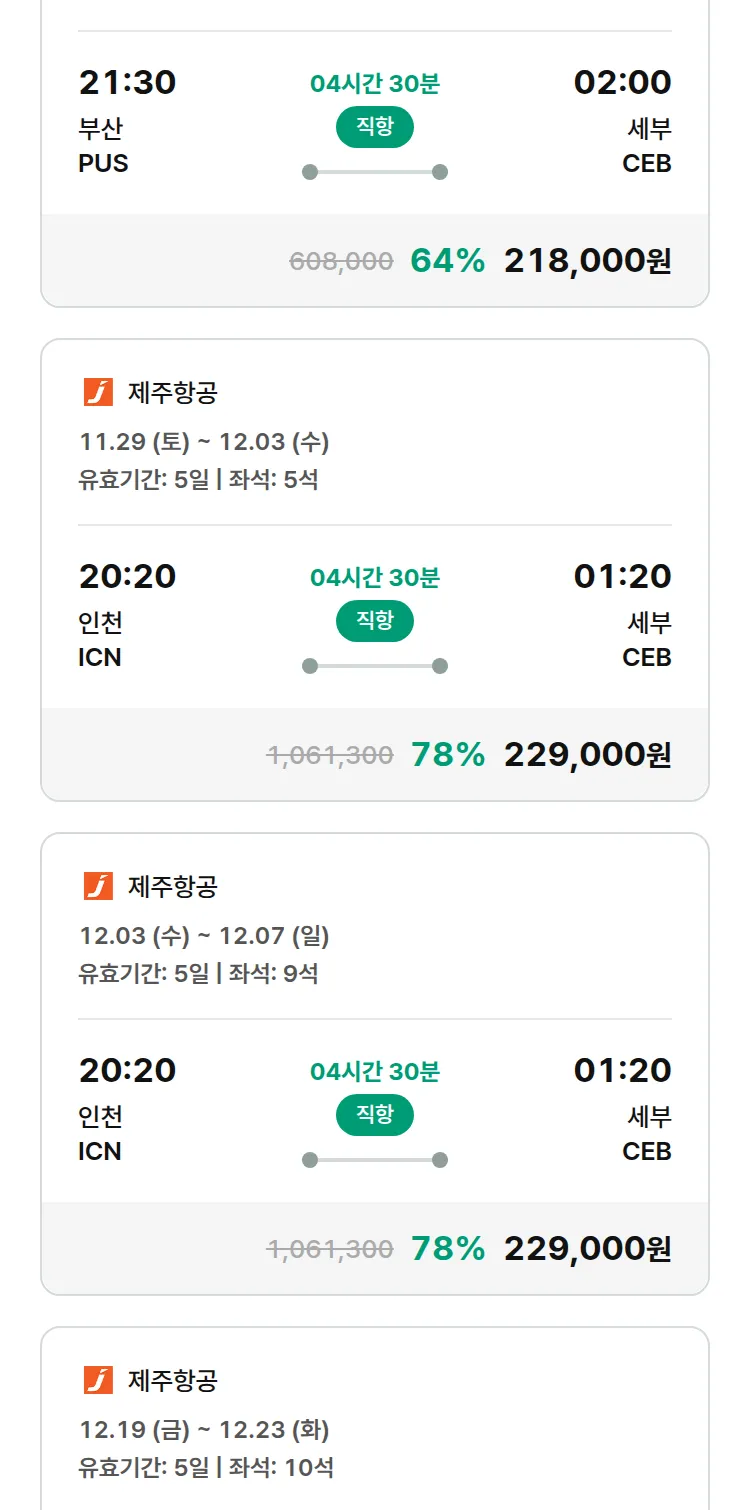Click validity and 9 seats info line
This screenshot has width=750, height=1510.
pyautogui.click(x=198, y=974)
